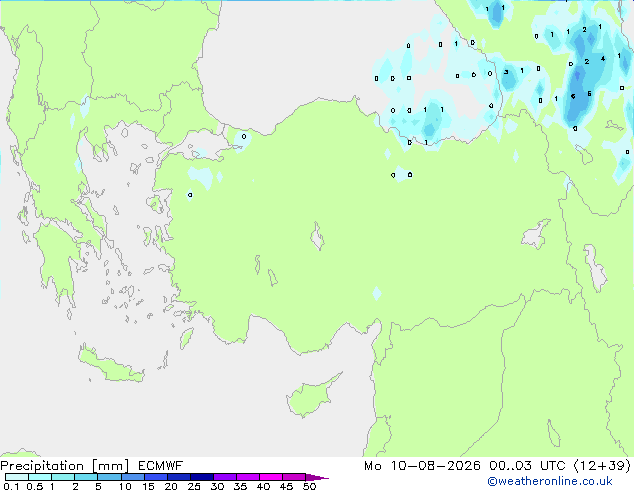Click the legend value "30"

click(x=217, y=486)
